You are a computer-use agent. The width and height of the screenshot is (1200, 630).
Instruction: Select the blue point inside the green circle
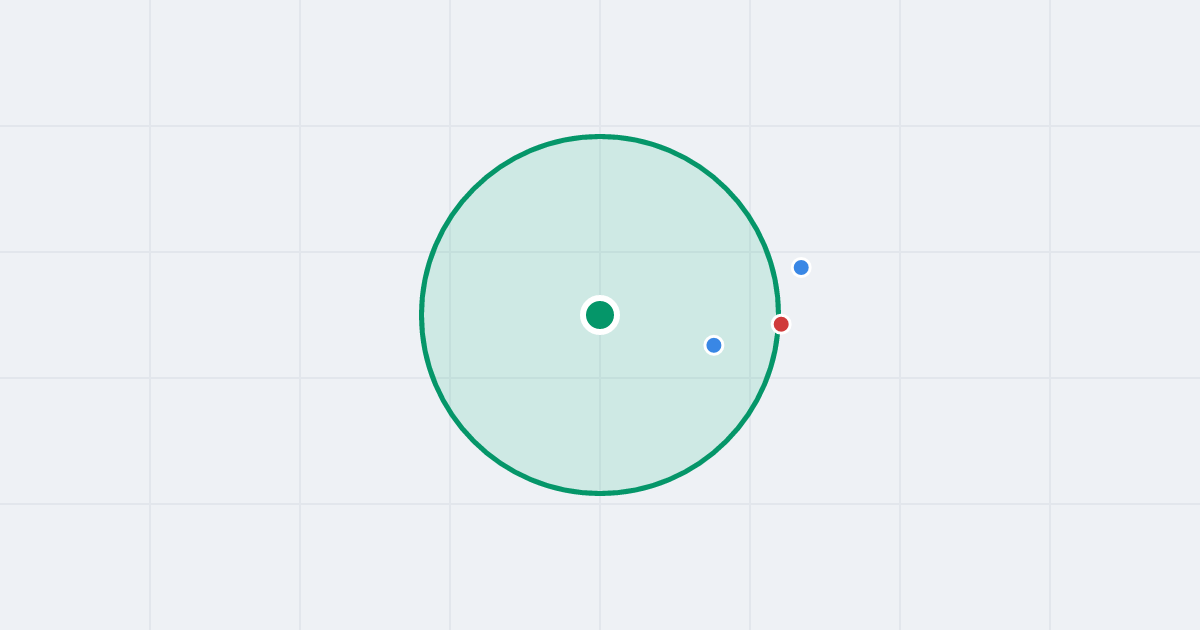pyautogui.click(x=714, y=345)
